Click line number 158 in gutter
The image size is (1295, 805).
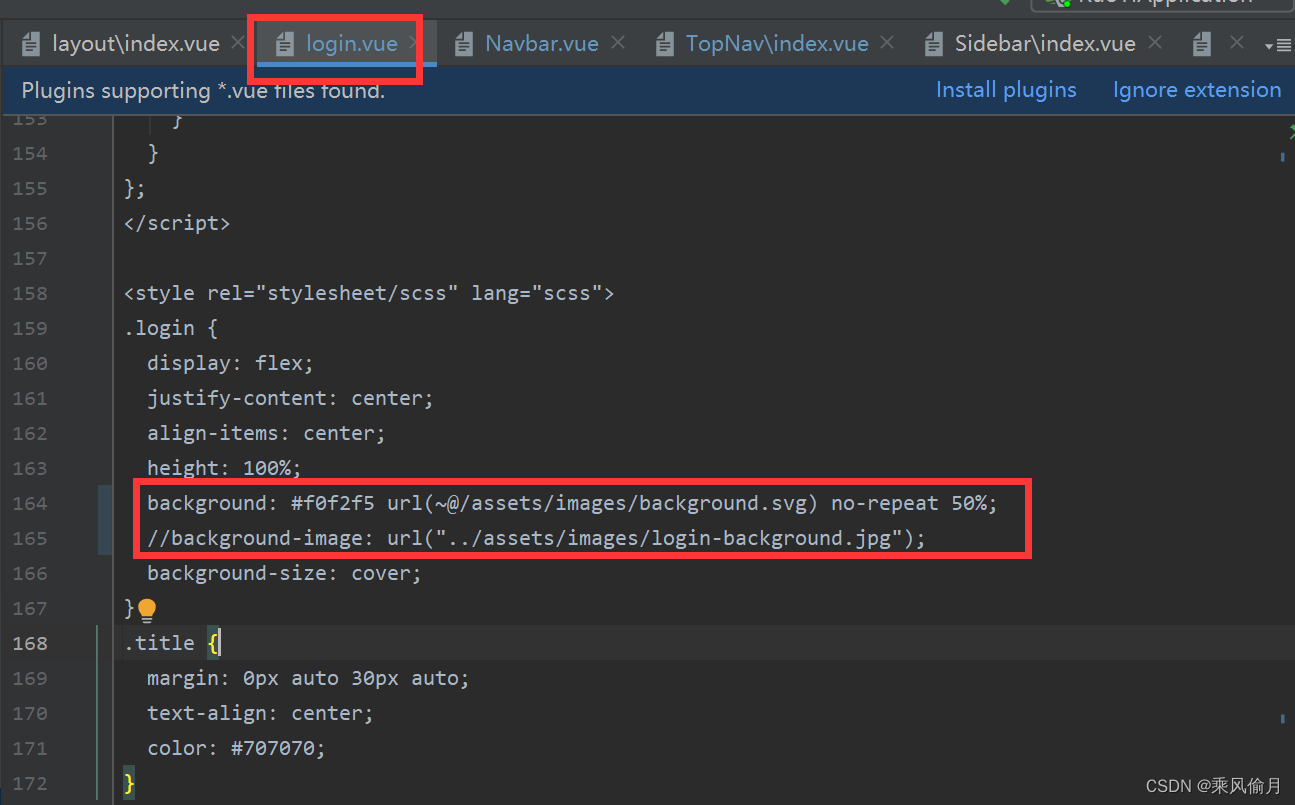(30, 293)
